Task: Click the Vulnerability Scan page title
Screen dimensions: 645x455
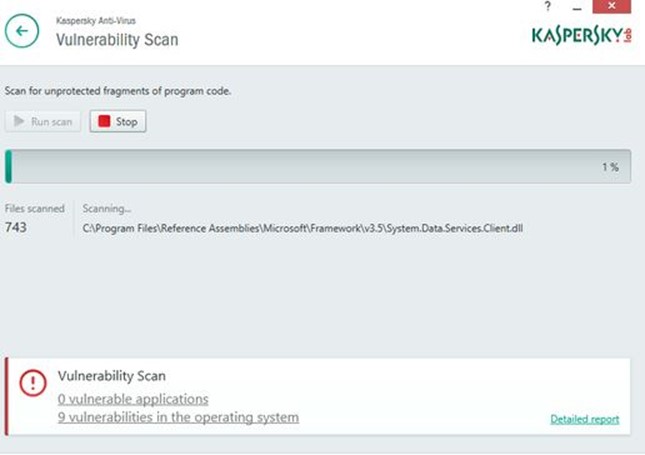Action: coord(117,40)
